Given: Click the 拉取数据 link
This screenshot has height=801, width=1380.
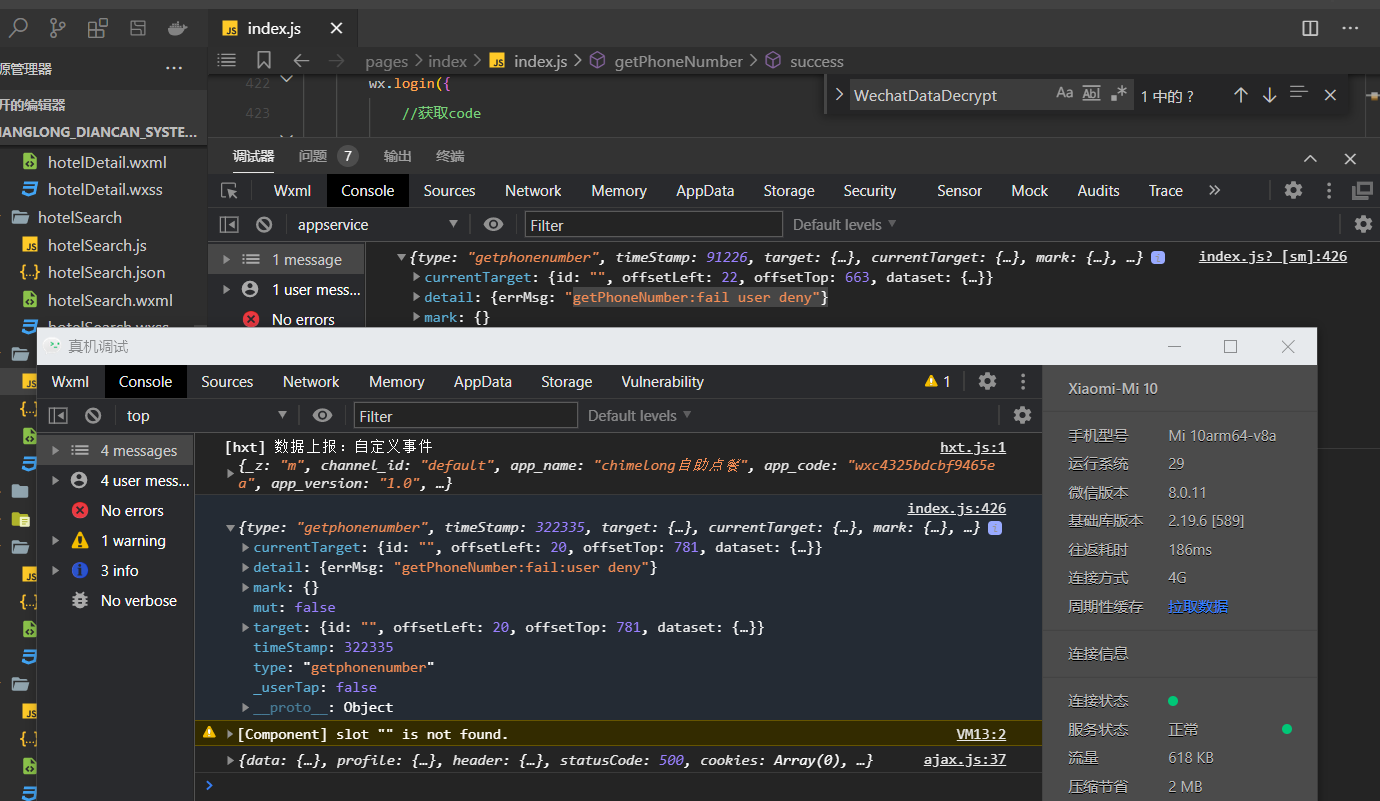Looking at the screenshot, I should (x=1198, y=607).
